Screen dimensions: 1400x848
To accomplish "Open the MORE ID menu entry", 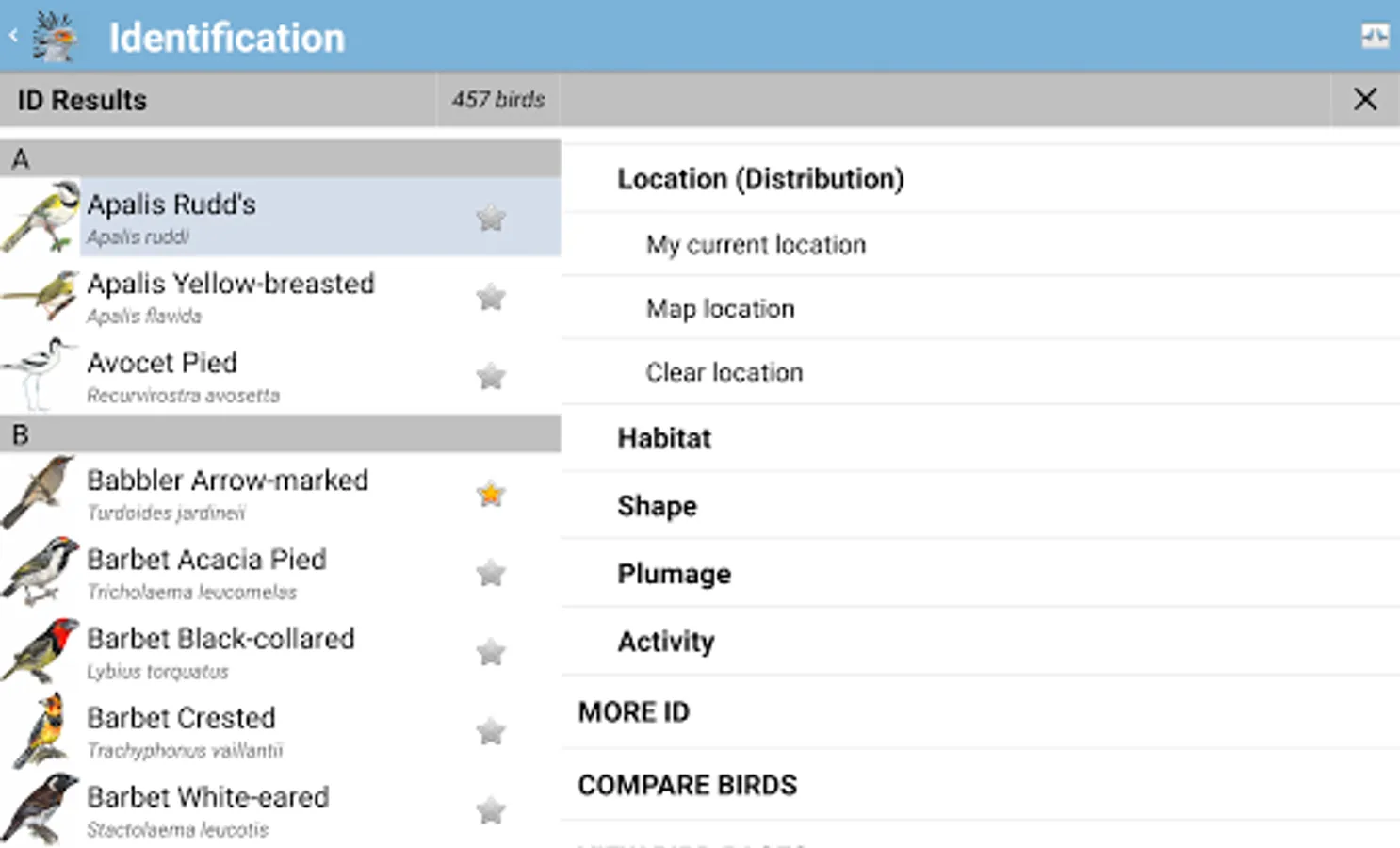I will [x=634, y=712].
